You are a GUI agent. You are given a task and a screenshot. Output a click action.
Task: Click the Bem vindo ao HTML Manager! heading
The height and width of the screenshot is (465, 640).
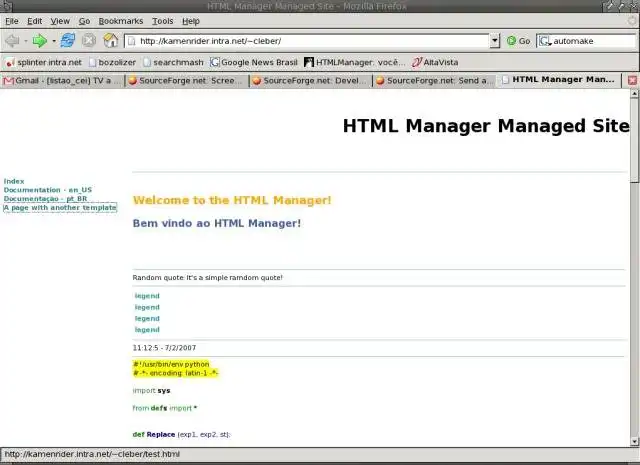[217, 223]
